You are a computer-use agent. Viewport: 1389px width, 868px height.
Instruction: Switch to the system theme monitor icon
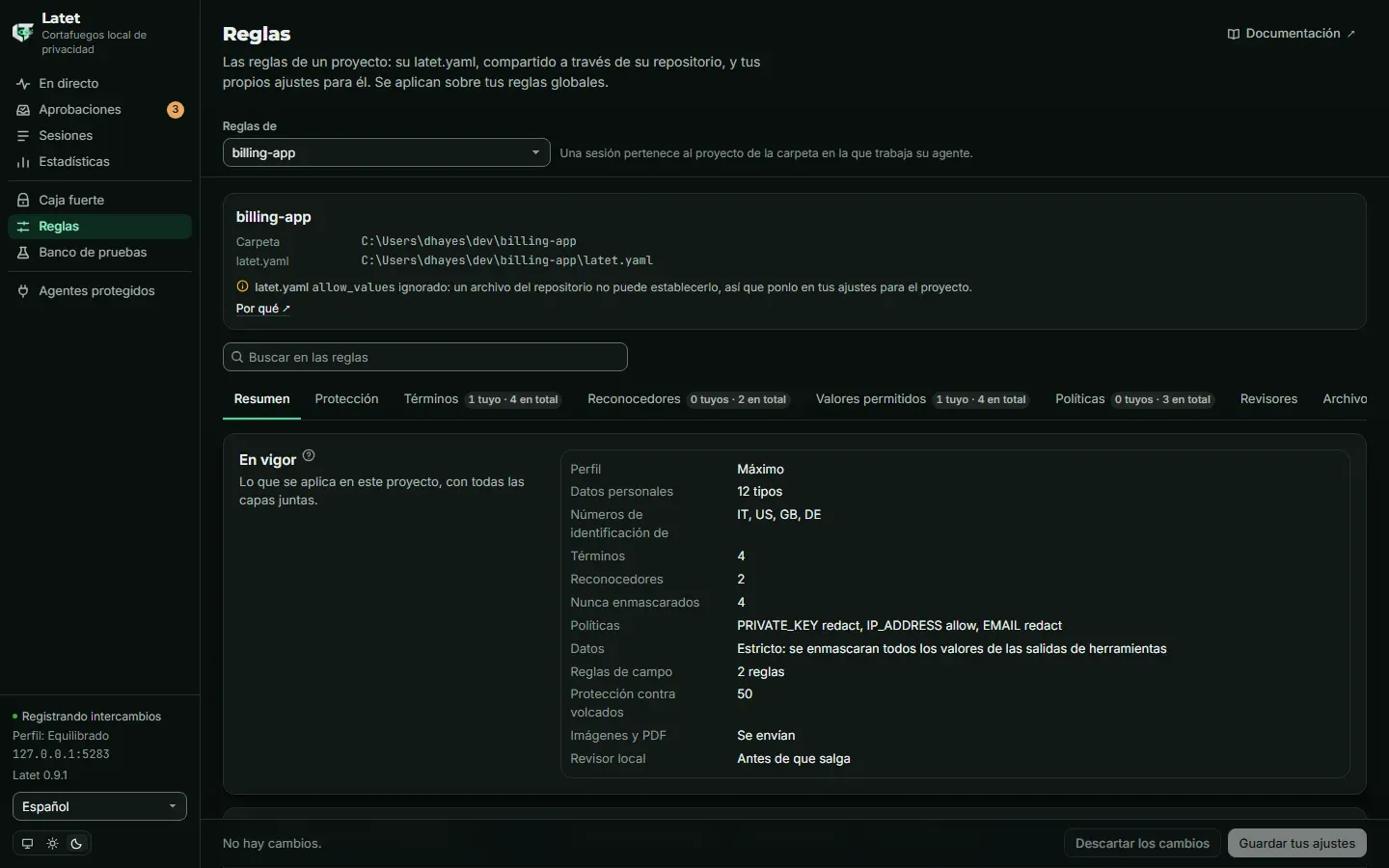click(27, 844)
